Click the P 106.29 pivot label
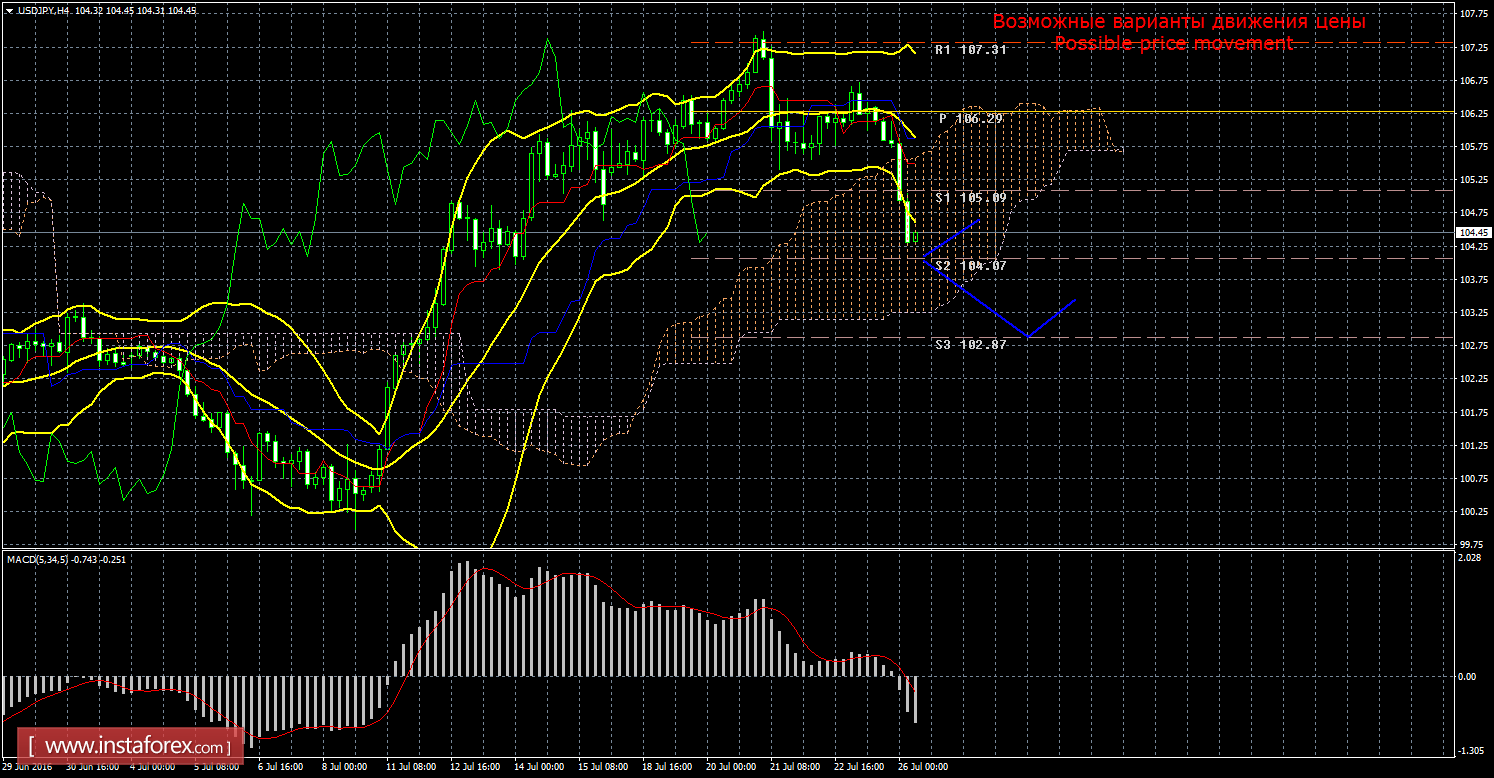The height and width of the screenshot is (778, 1494). pos(970,118)
